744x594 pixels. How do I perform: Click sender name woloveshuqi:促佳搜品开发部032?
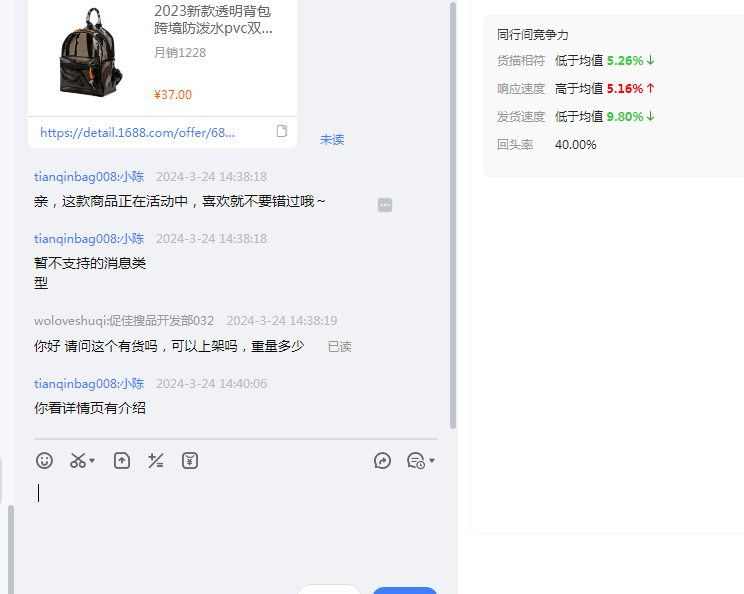coord(124,321)
